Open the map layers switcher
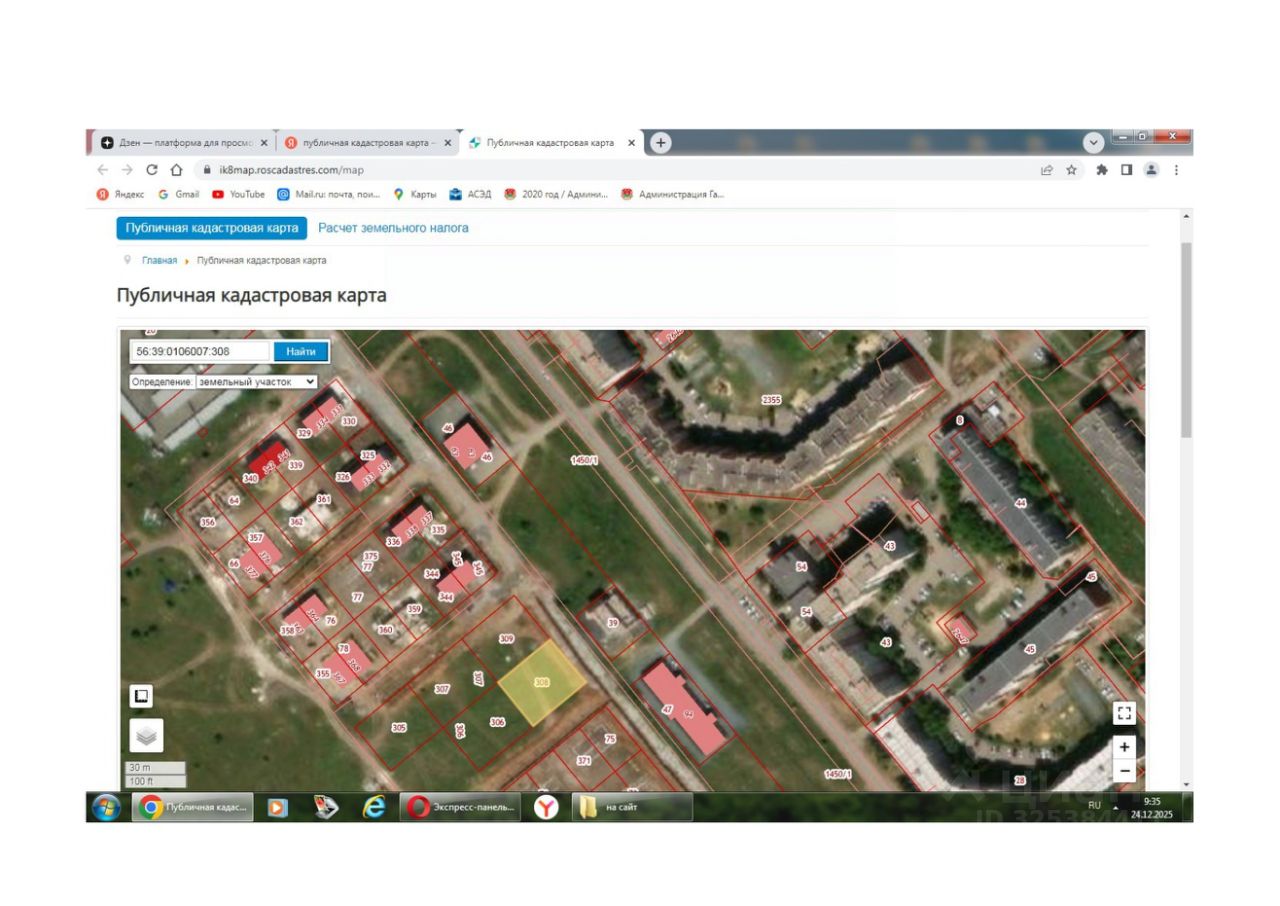Image resolution: width=1280 pixels, height=906 pixels. (146, 735)
